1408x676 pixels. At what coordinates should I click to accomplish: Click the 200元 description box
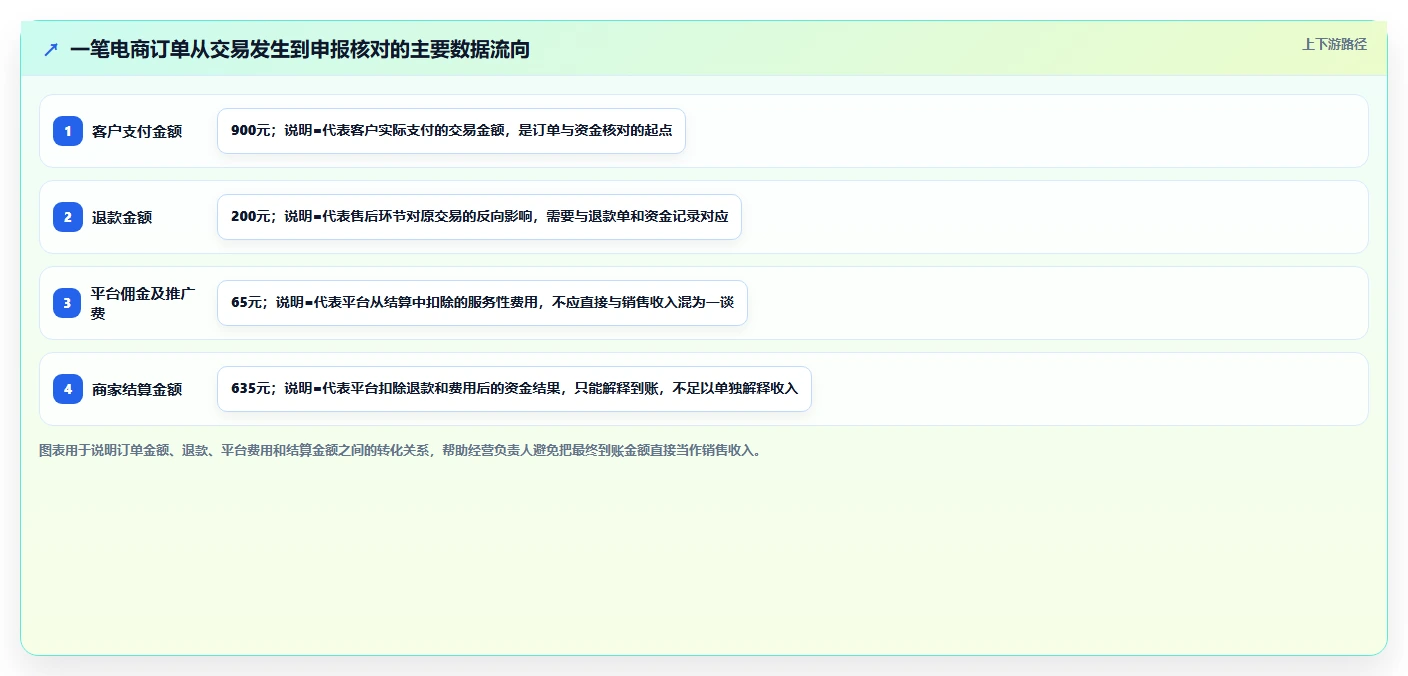(479, 217)
